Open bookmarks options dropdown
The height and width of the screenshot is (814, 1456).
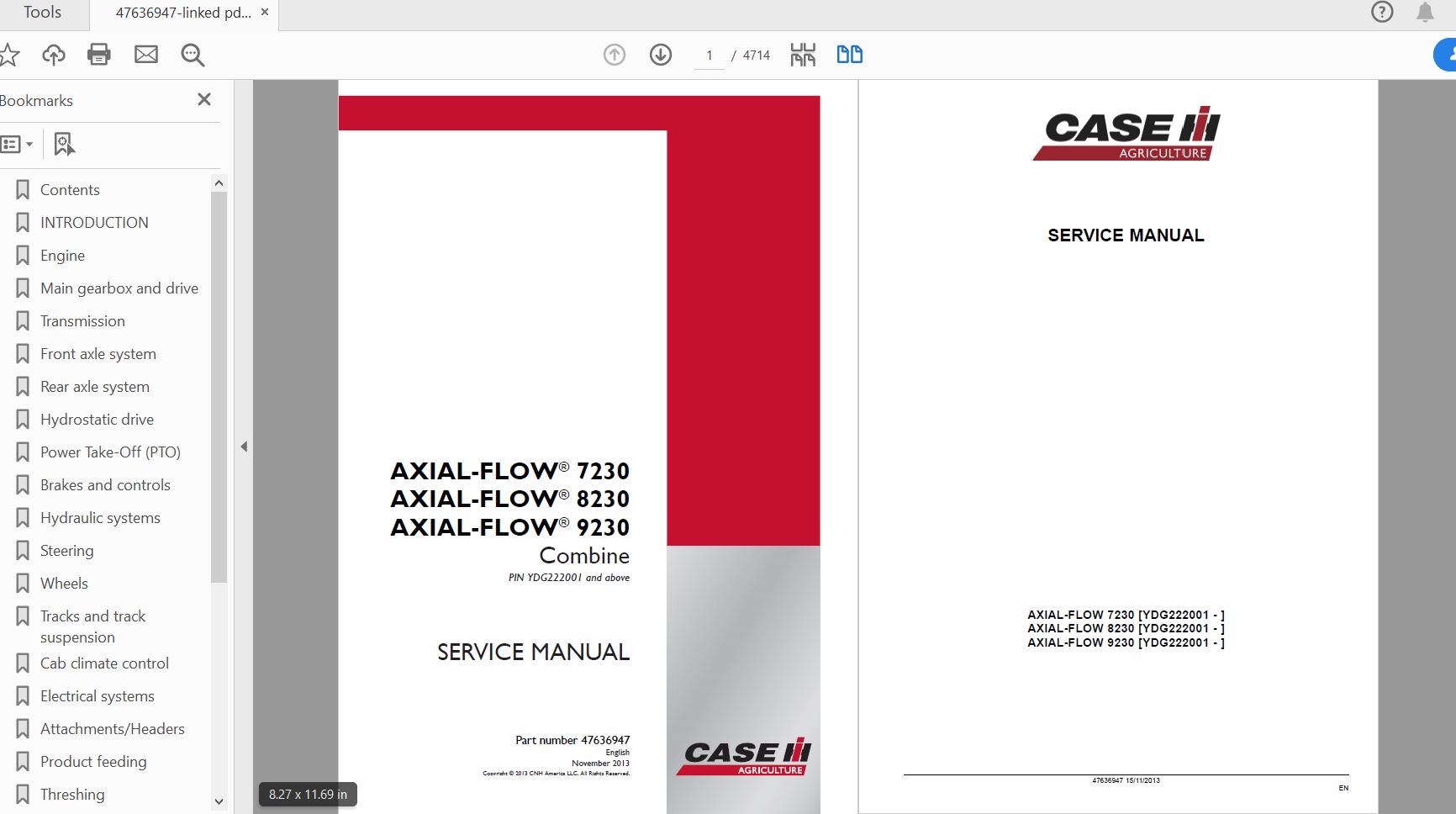pyautogui.click(x=16, y=145)
